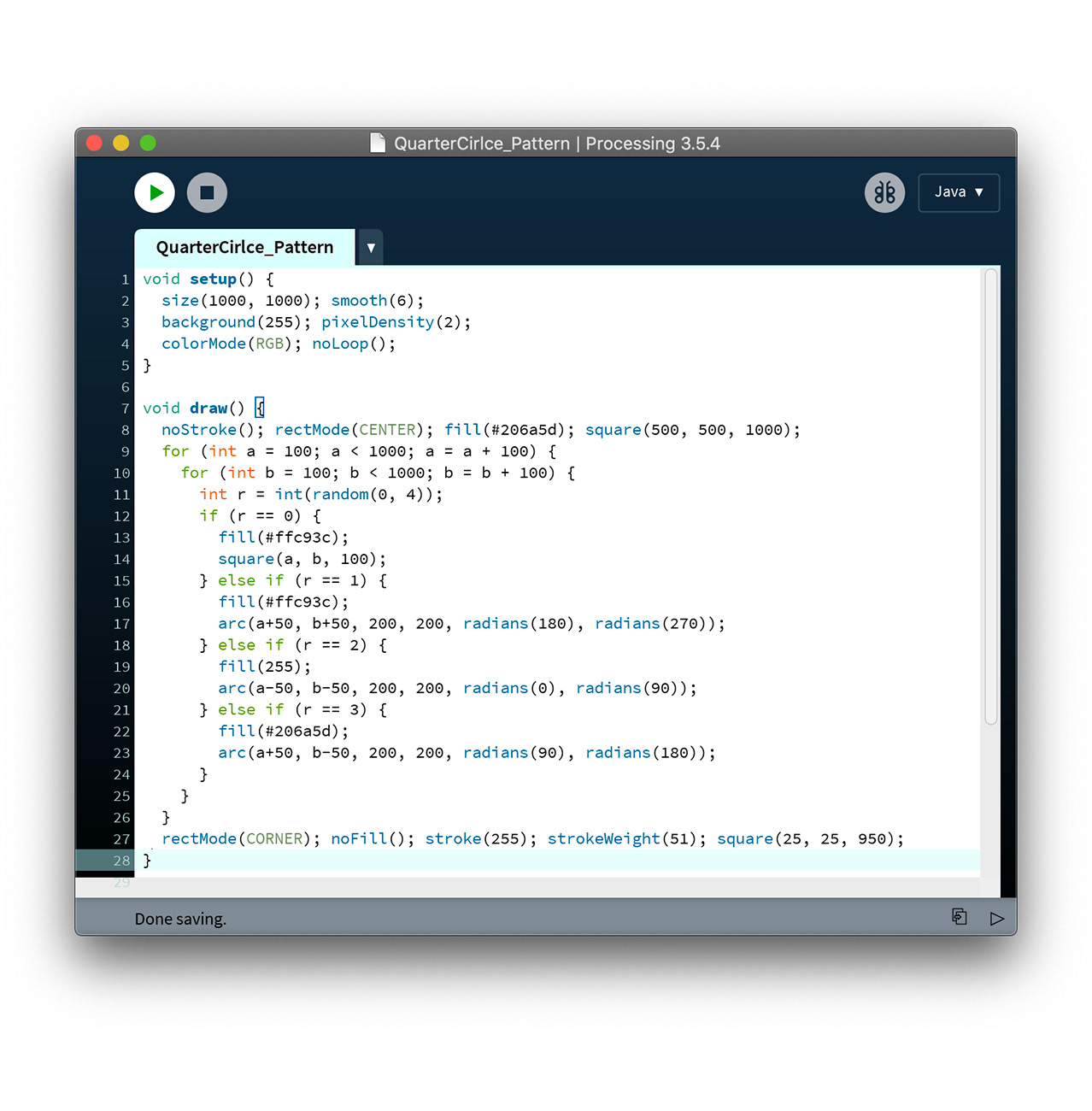Open the tab options arrow menu
This screenshot has width=1092, height=1111.
[x=371, y=248]
